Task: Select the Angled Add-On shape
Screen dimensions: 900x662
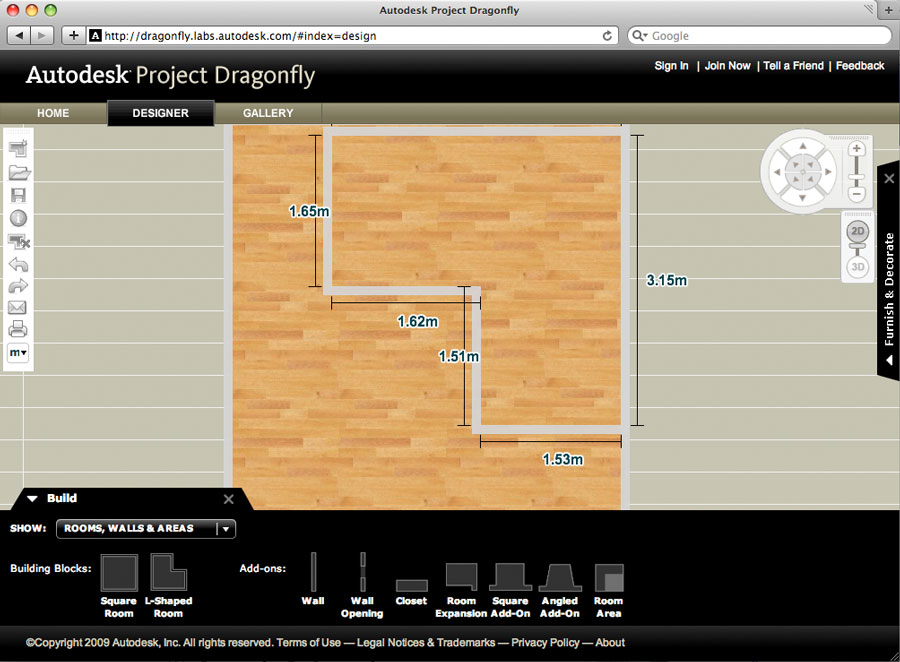Action: [560, 590]
